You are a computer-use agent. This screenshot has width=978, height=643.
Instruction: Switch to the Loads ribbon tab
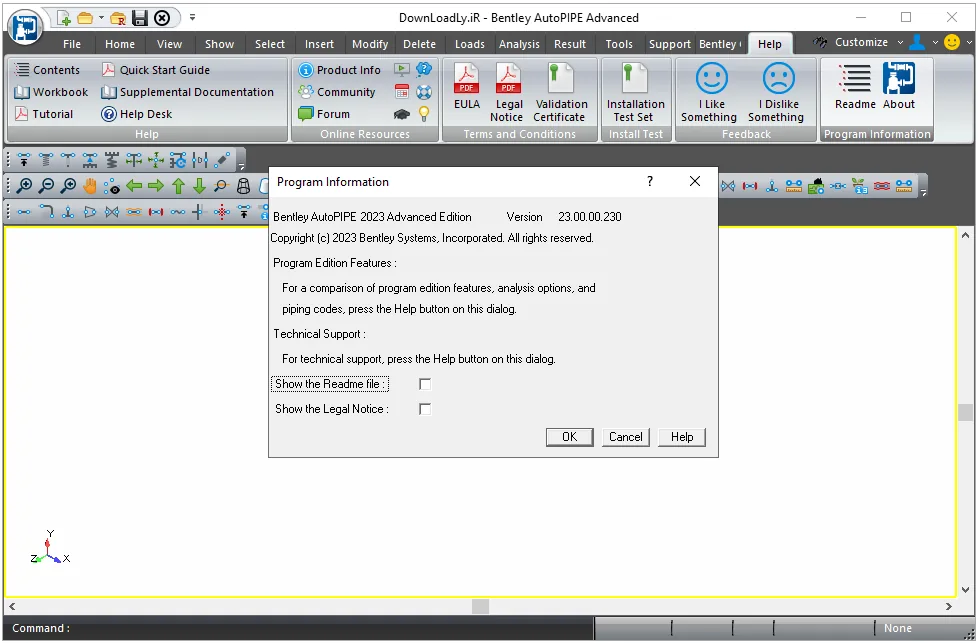[x=469, y=44]
